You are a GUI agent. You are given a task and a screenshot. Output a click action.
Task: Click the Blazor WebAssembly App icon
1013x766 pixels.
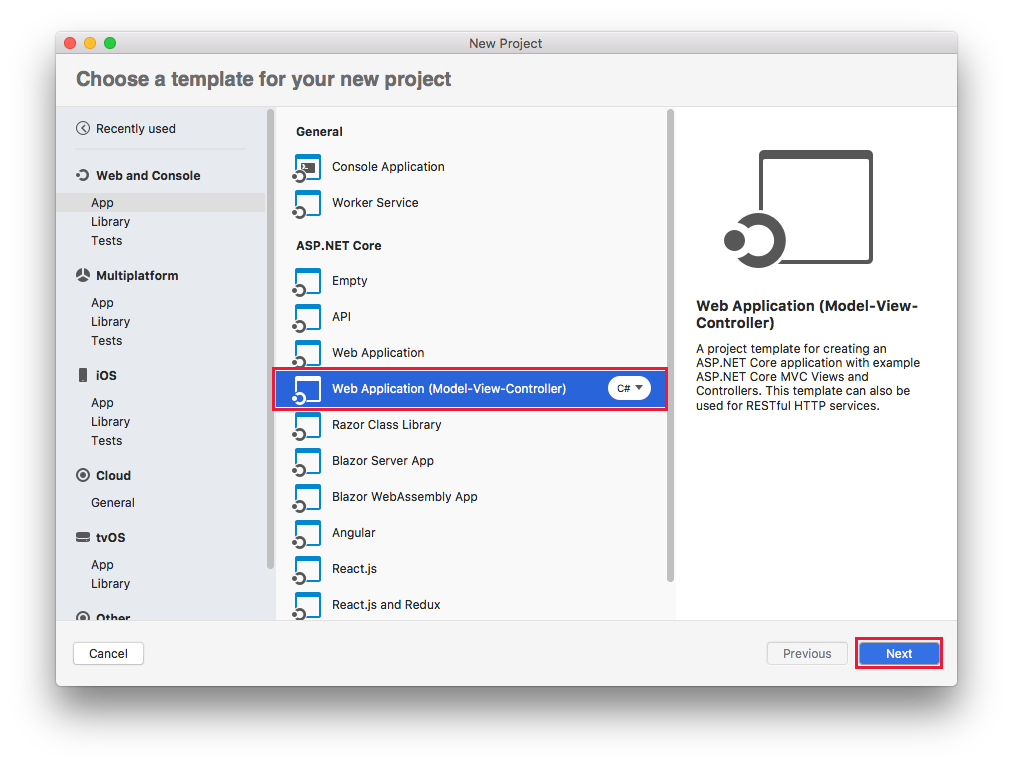pyautogui.click(x=306, y=497)
